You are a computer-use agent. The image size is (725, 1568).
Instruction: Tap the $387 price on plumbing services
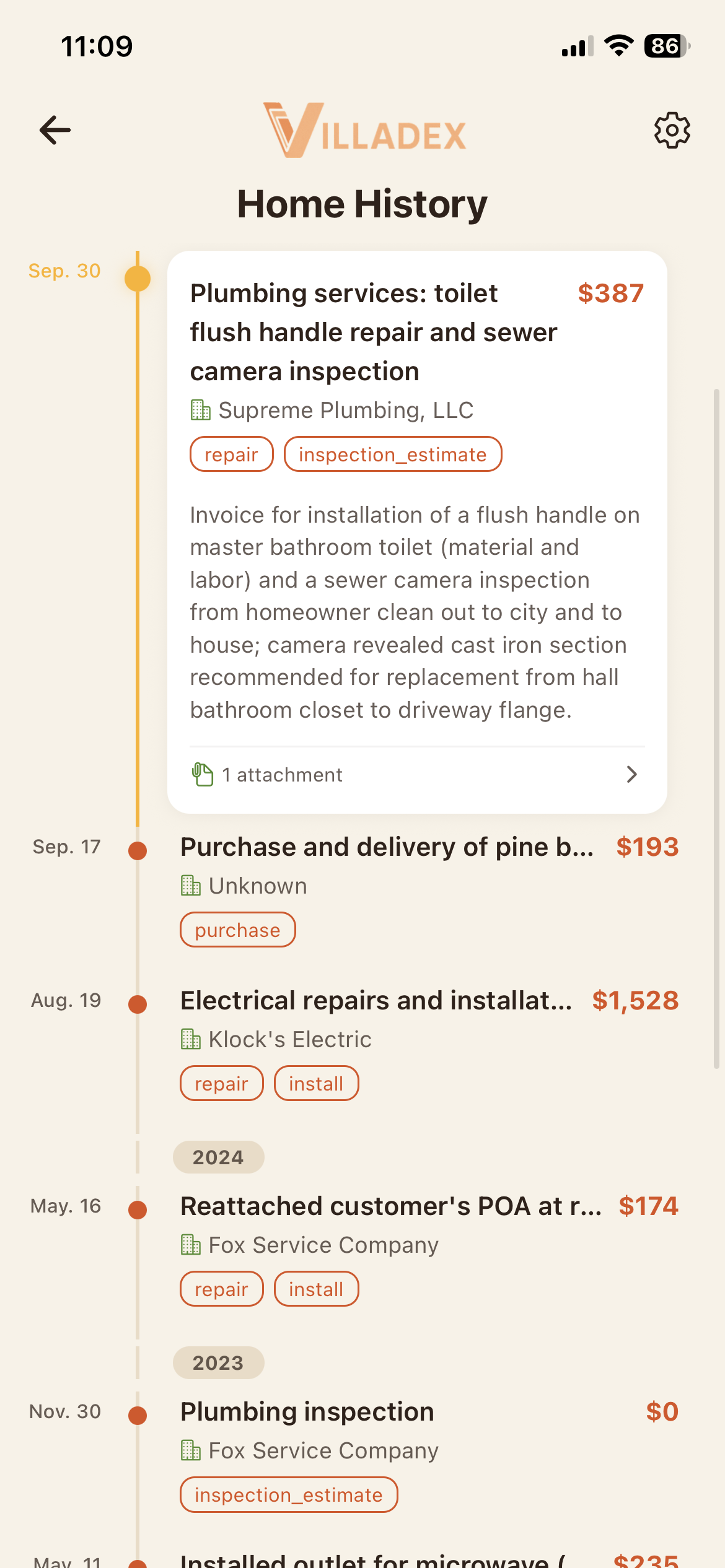pos(610,293)
